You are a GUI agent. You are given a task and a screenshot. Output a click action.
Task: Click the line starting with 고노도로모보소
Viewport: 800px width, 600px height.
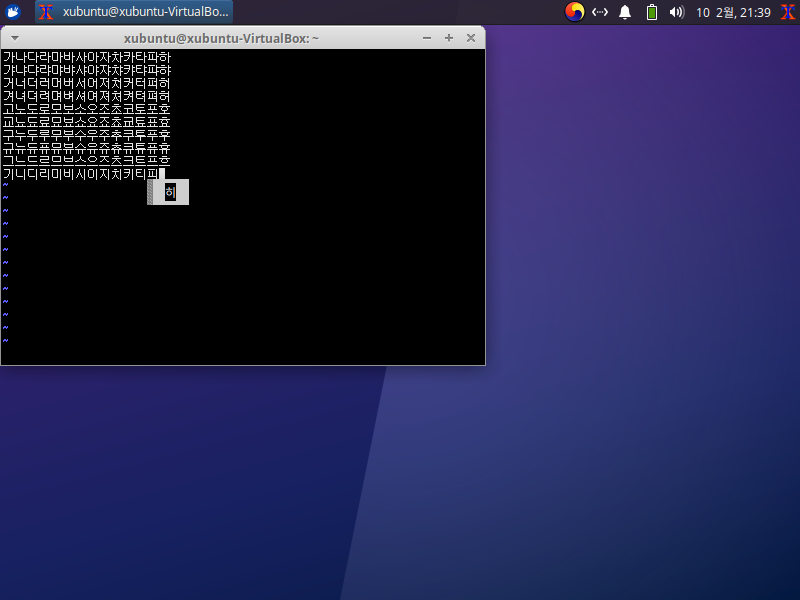coord(87,109)
